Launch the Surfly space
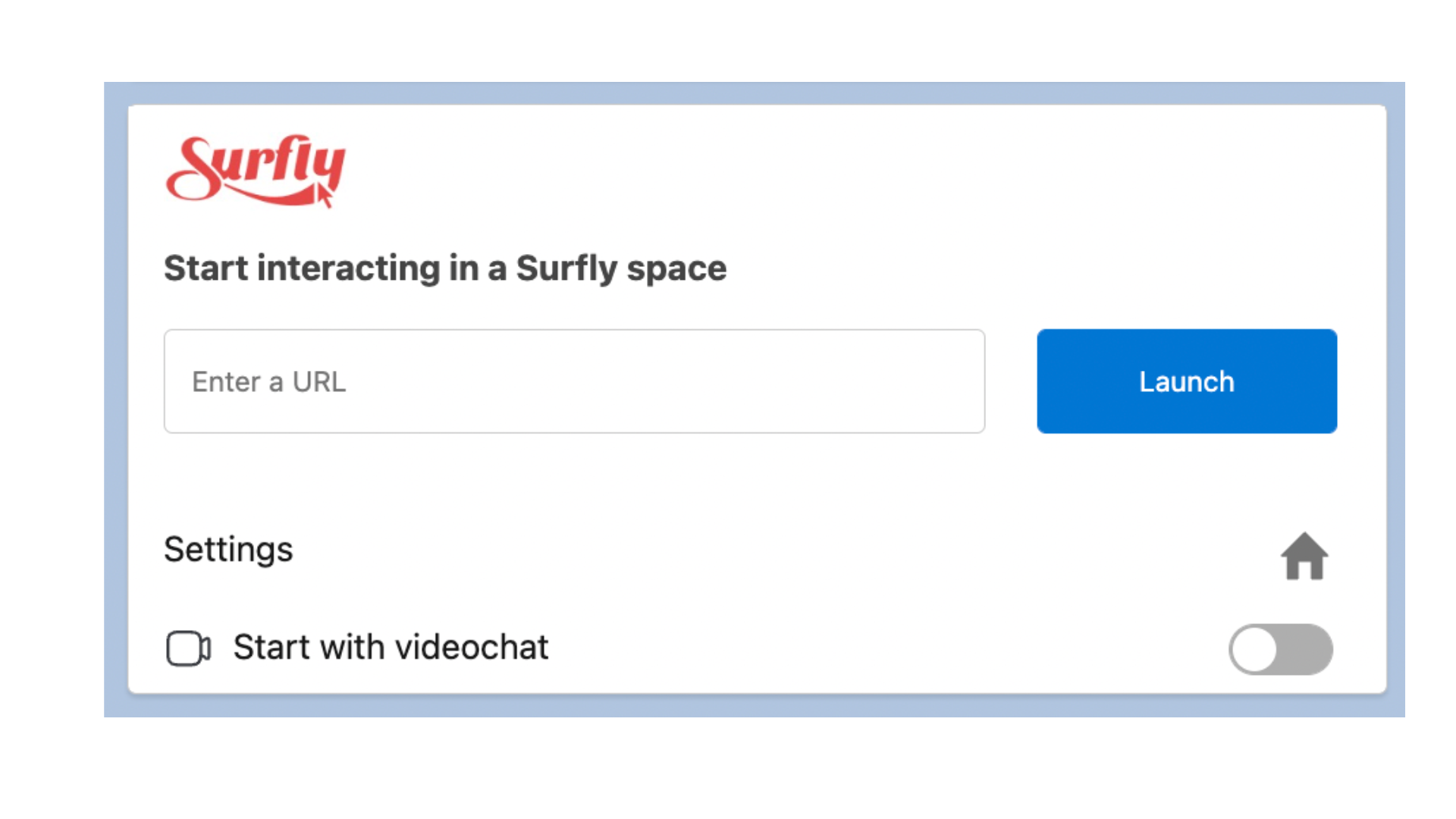This screenshot has height=819, width=1456. [x=1187, y=381]
